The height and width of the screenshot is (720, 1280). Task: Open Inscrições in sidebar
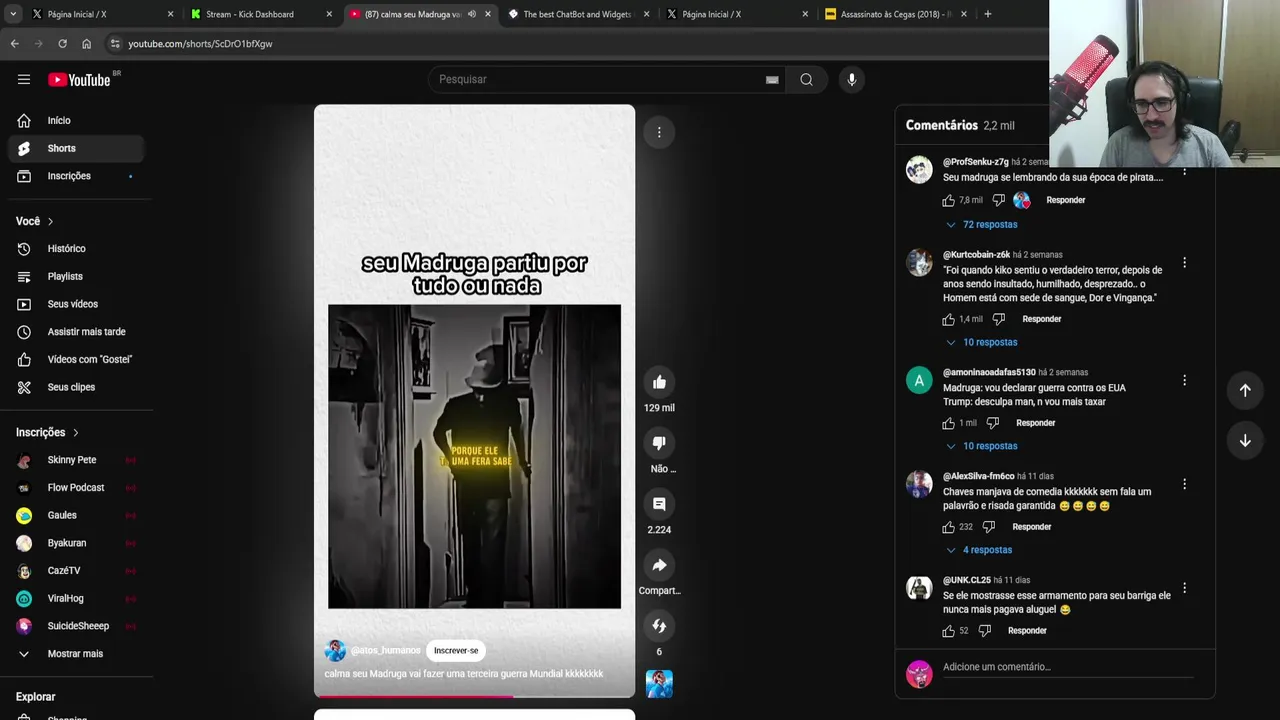click(x=76, y=176)
